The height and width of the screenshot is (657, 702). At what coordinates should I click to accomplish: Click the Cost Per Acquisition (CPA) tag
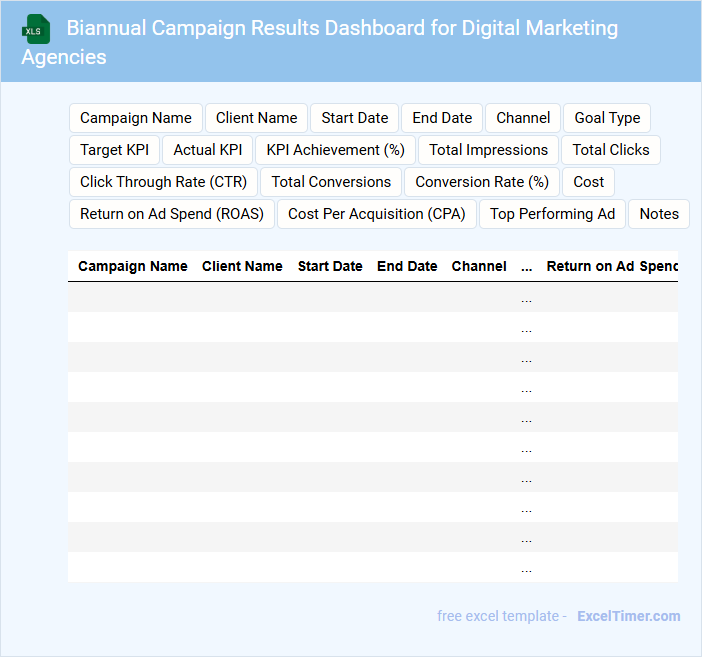tap(377, 214)
